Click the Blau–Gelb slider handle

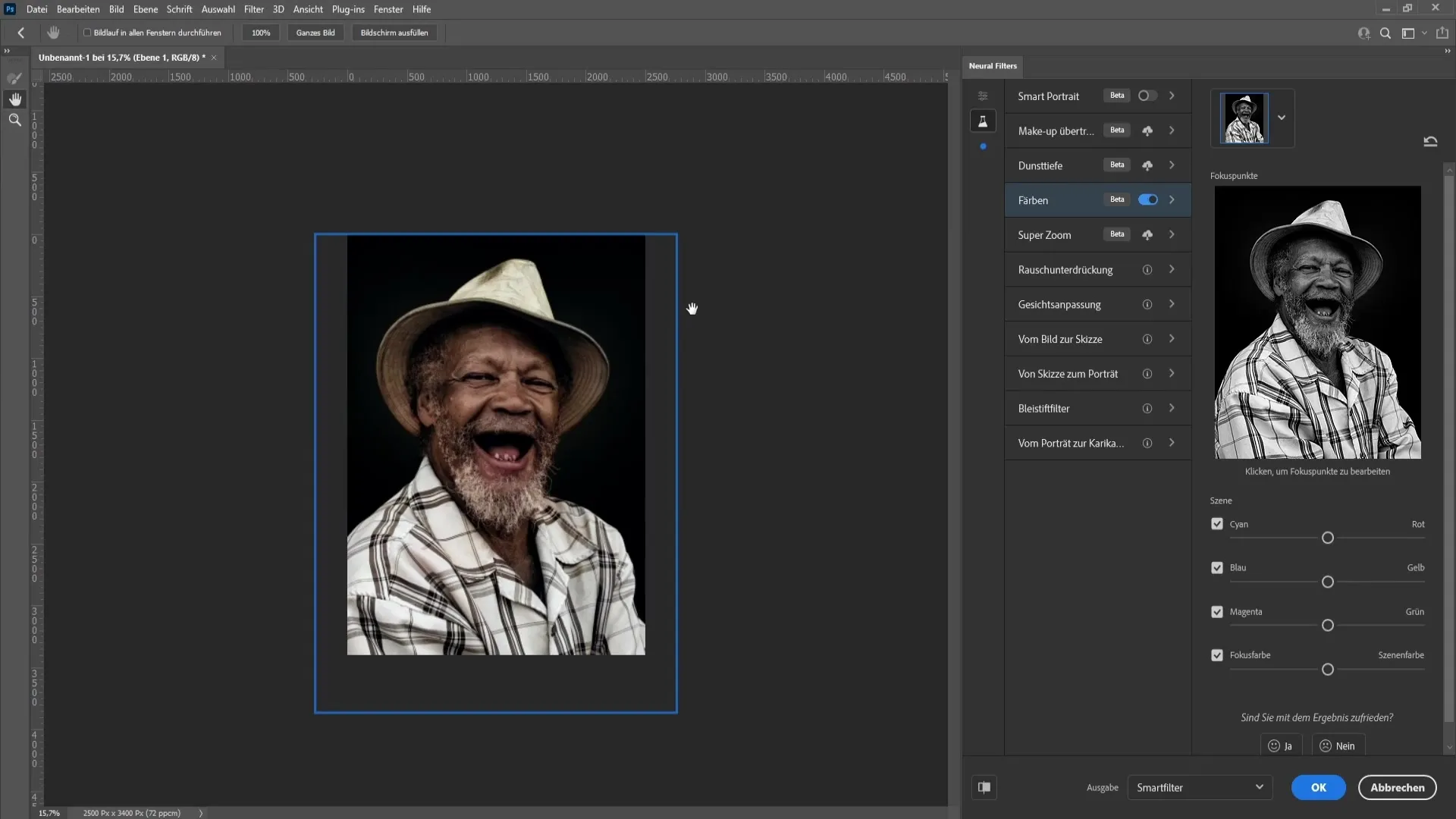click(1328, 582)
